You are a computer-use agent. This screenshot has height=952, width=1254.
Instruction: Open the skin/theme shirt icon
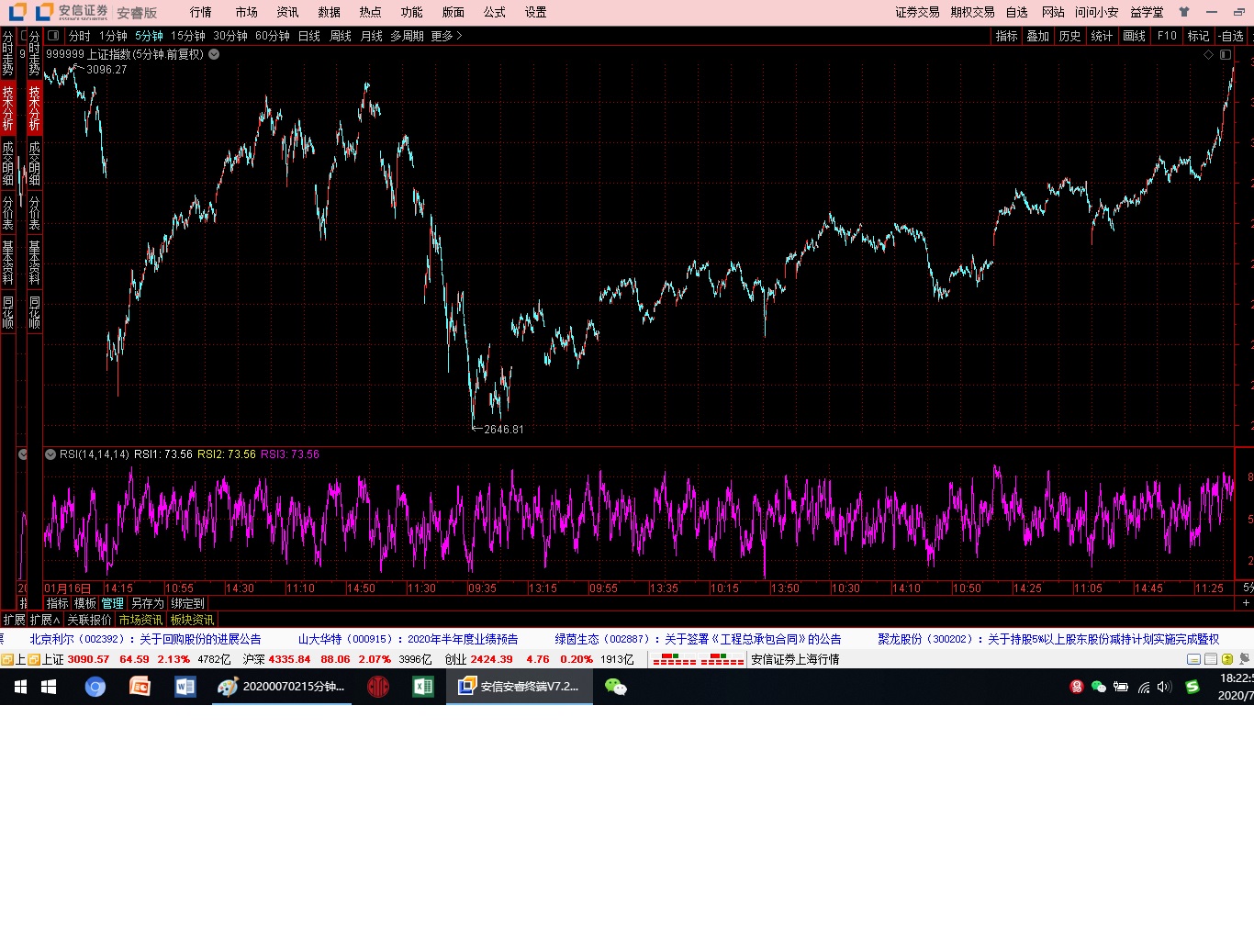tap(1184, 12)
